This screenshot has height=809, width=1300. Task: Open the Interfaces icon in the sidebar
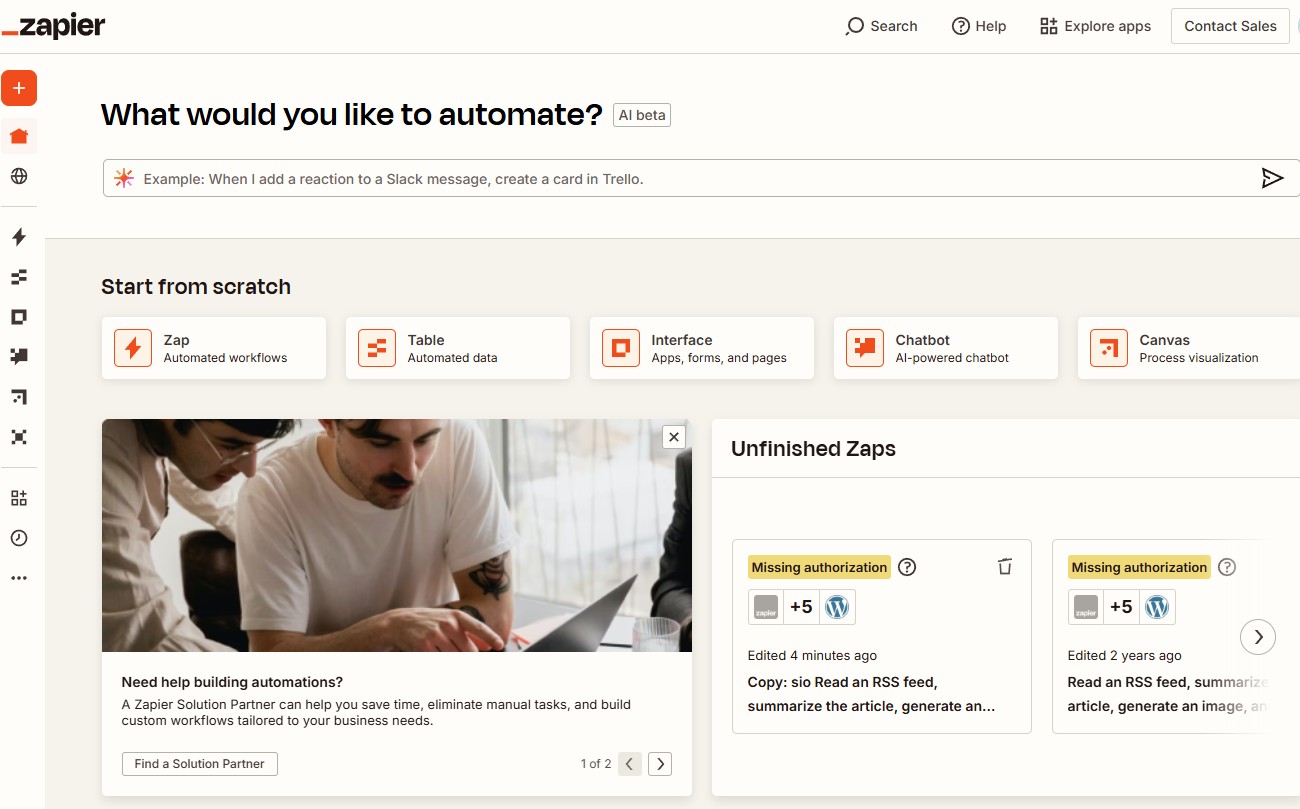pyautogui.click(x=19, y=317)
